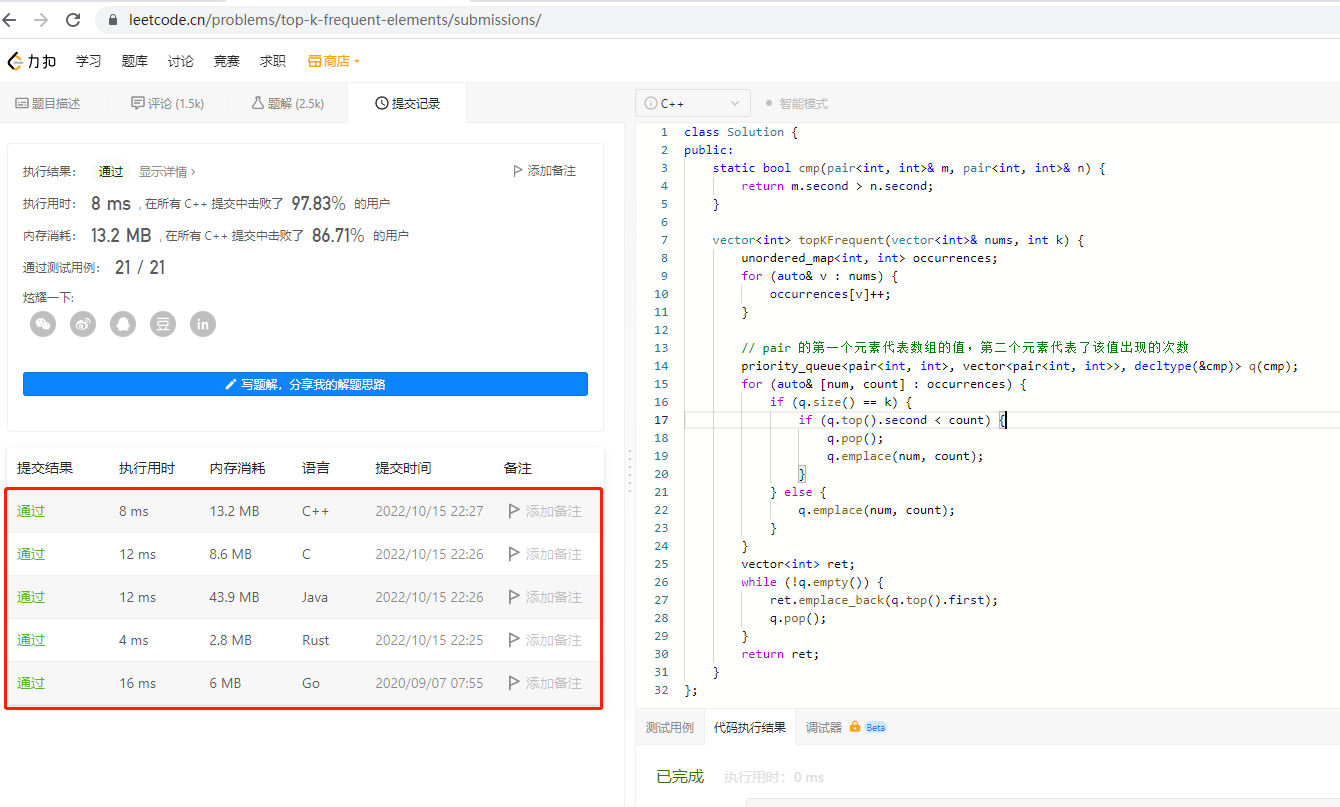Click 添加备注 in Java submission row

coord(545,597)
